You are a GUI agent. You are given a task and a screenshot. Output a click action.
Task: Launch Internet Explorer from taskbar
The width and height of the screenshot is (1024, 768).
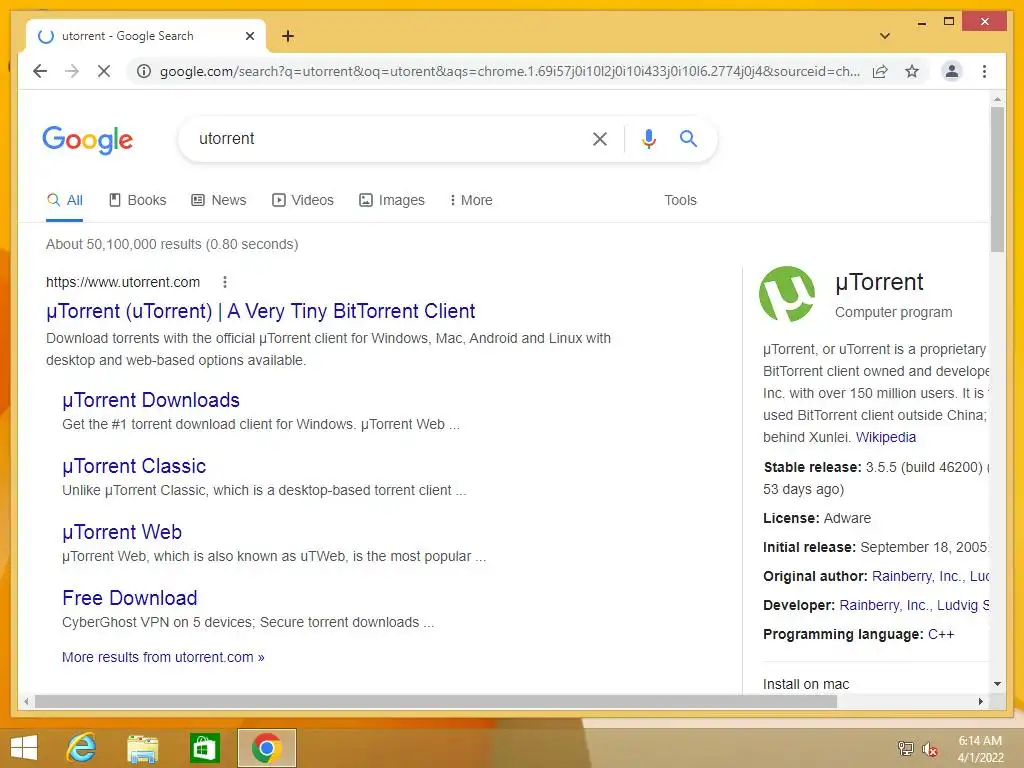[81, 748]
